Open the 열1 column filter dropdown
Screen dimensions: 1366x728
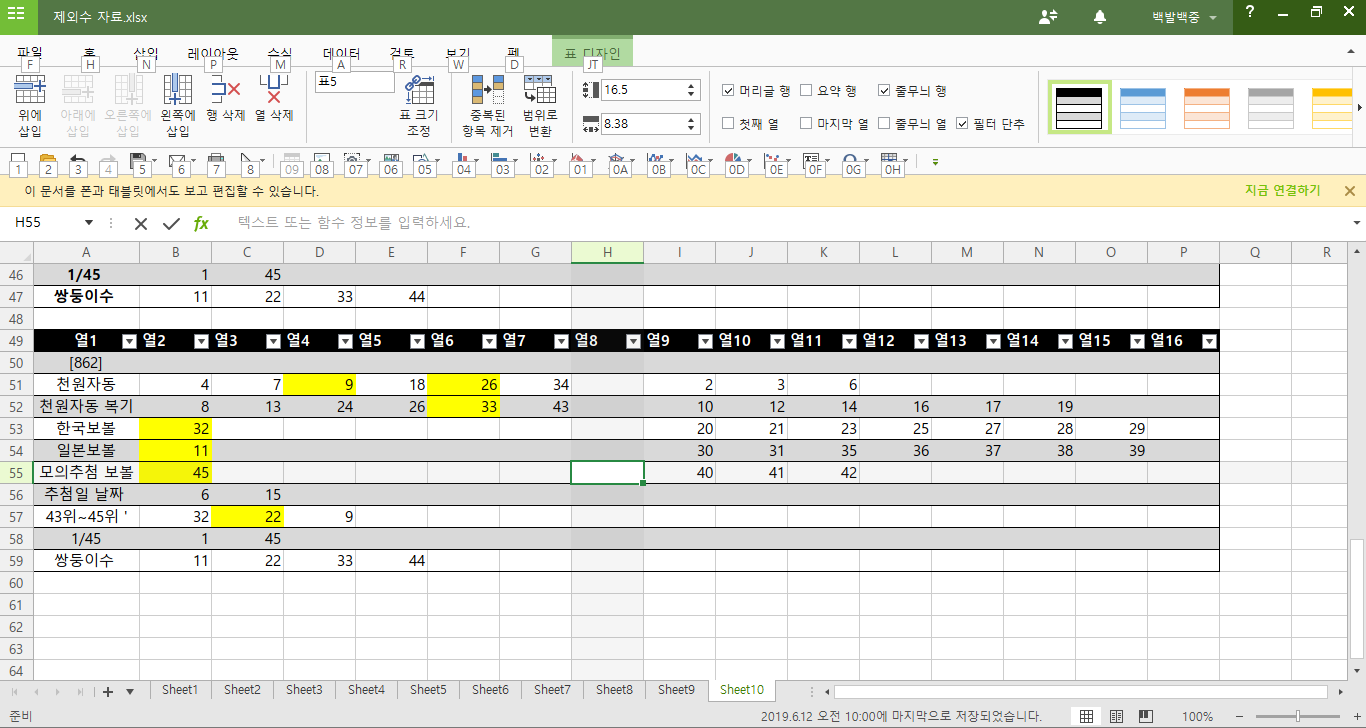tap(129, 341)
